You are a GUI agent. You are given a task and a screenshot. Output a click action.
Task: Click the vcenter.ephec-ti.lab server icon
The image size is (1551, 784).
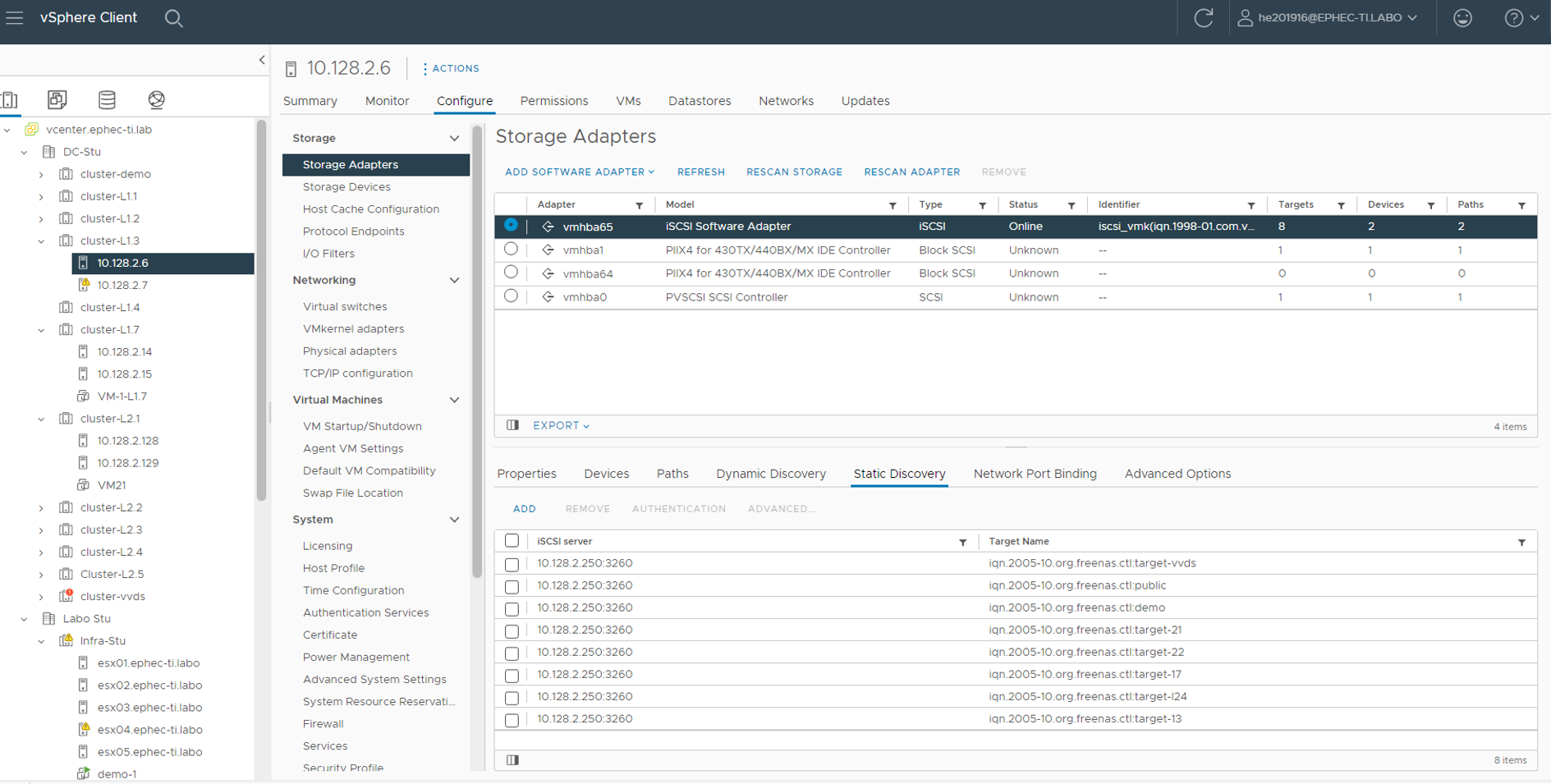(32, 130)
